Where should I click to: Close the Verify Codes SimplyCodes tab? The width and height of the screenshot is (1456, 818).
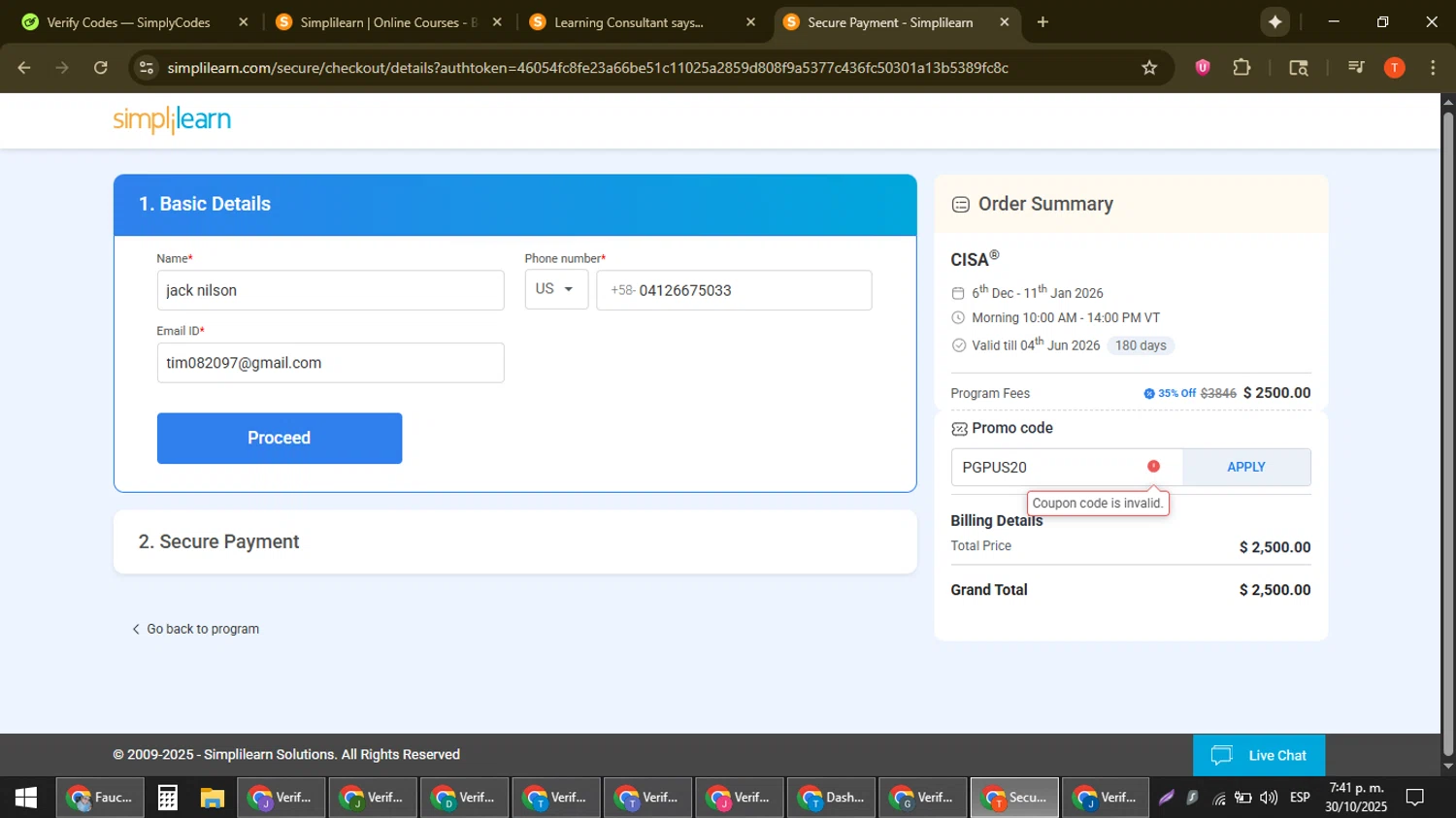244,21
